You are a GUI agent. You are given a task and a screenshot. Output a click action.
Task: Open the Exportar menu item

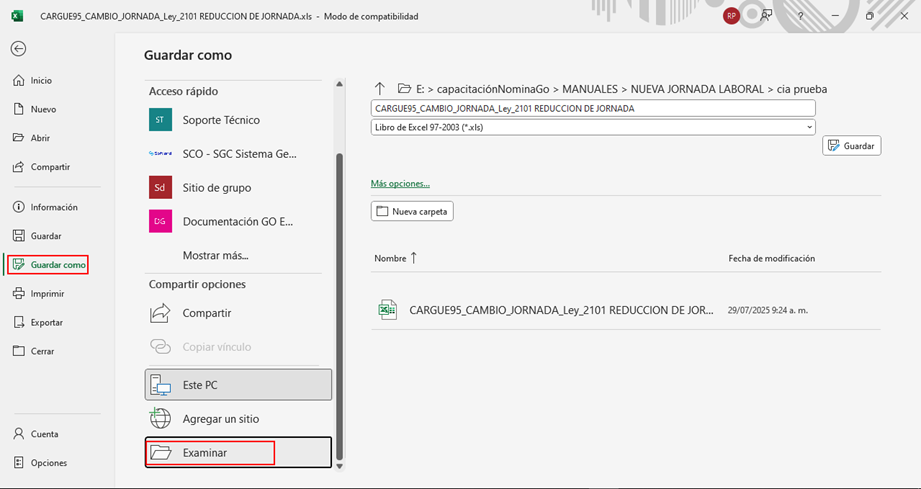(46, 322)
